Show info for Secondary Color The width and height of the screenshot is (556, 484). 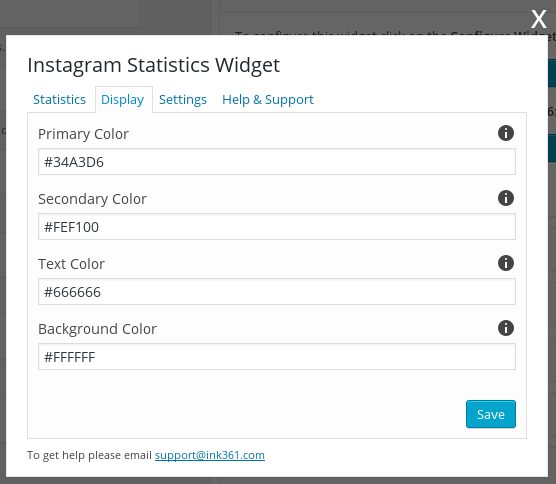tap(506, 198)
